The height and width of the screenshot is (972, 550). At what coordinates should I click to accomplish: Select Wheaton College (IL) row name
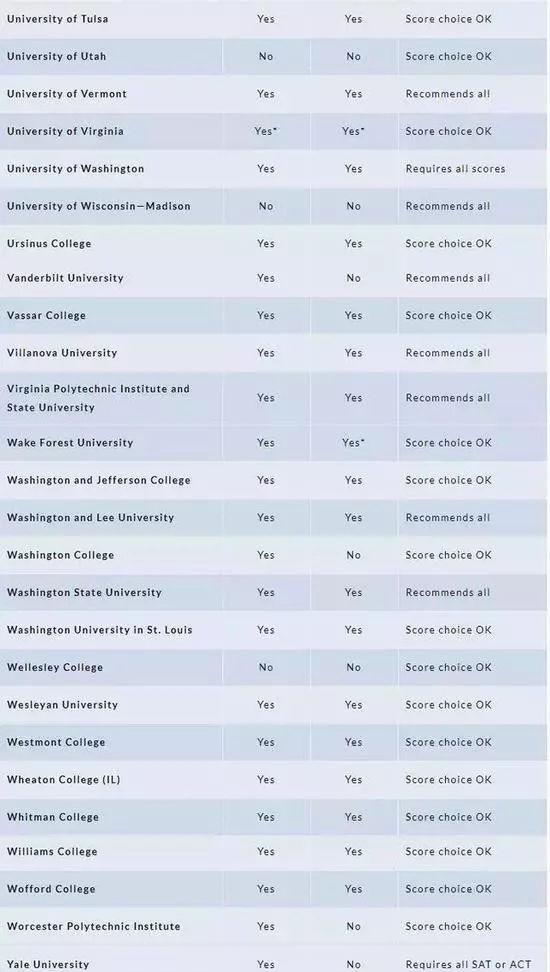click(x=63, y=780)
